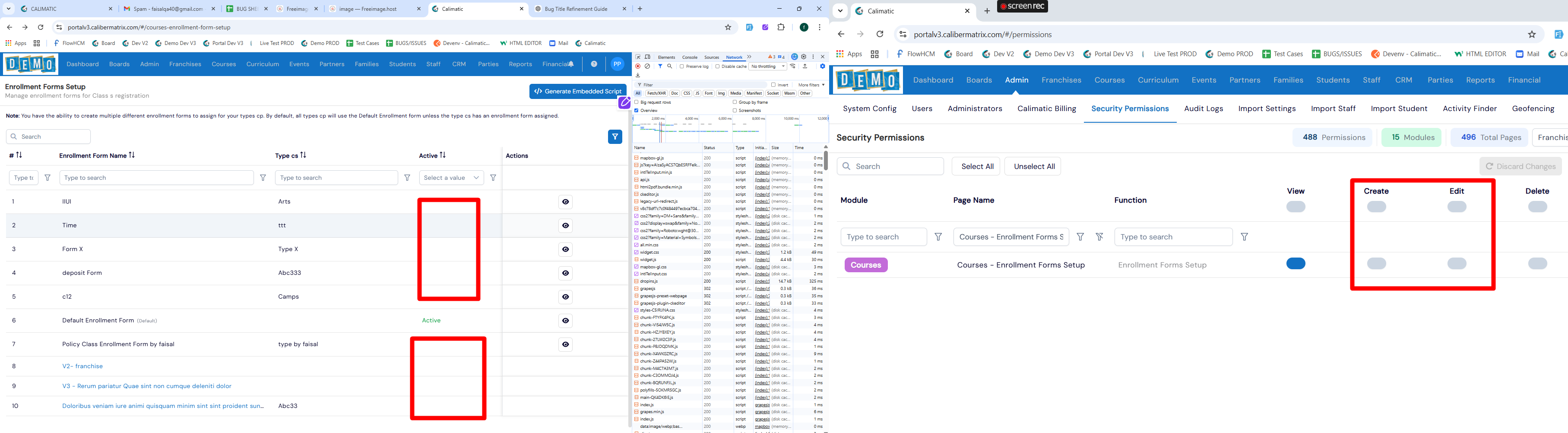Check the Group by frame checkbox

735,102
